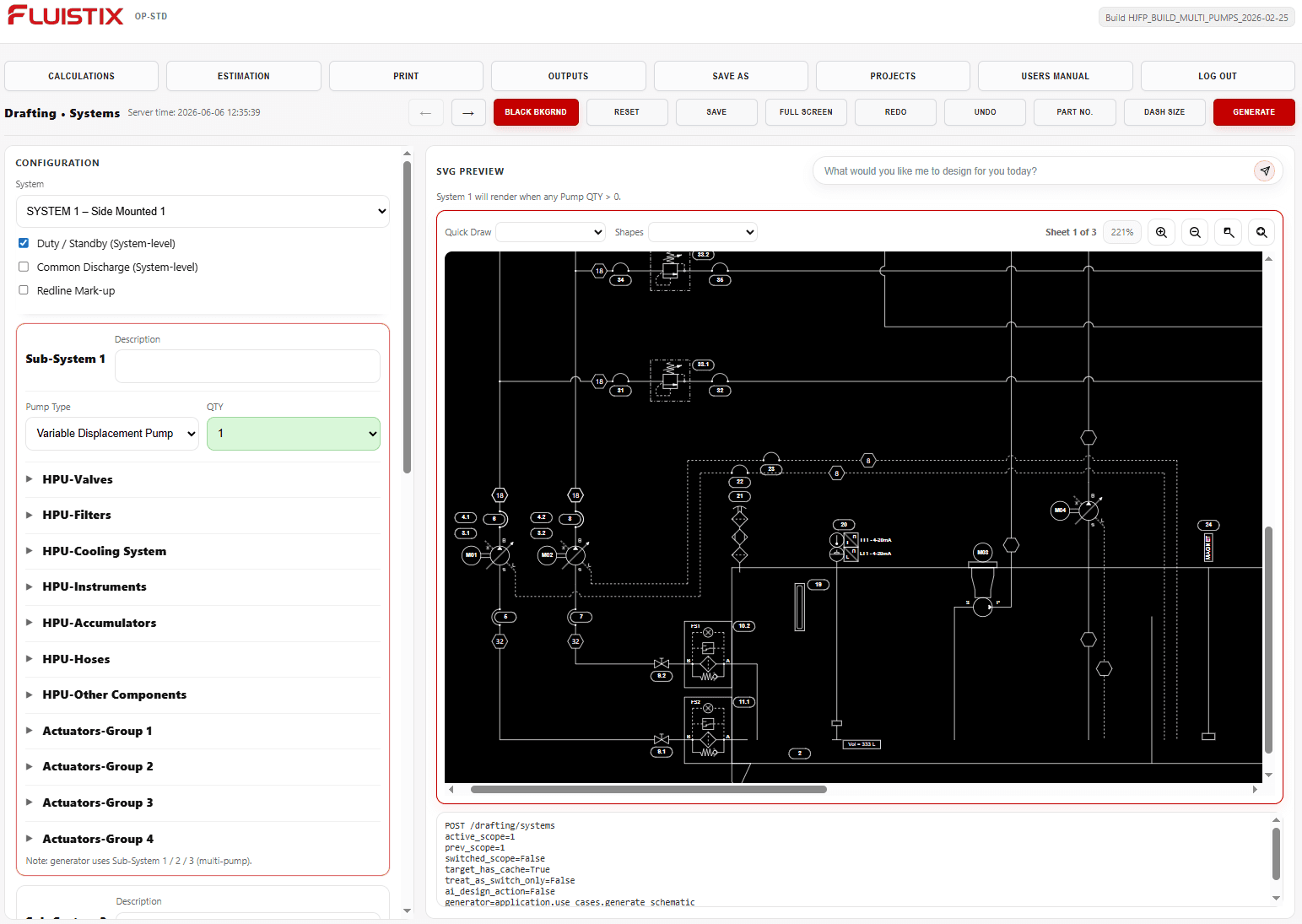This screenshot has width=1302, height=924.
Task: Click the Generate button
Action: click(x=1254, y=112)
